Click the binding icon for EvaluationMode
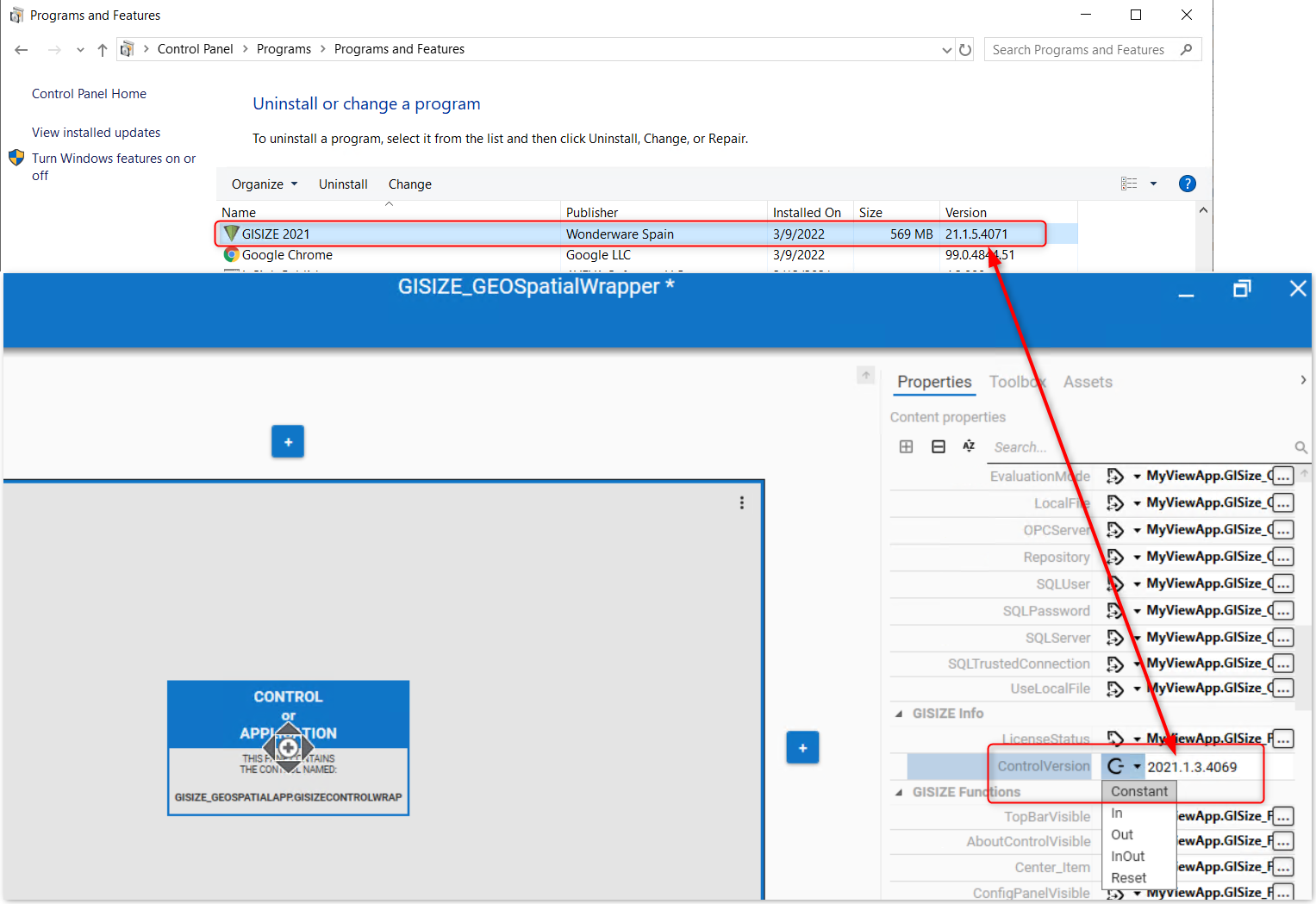 pos(1115,477)
